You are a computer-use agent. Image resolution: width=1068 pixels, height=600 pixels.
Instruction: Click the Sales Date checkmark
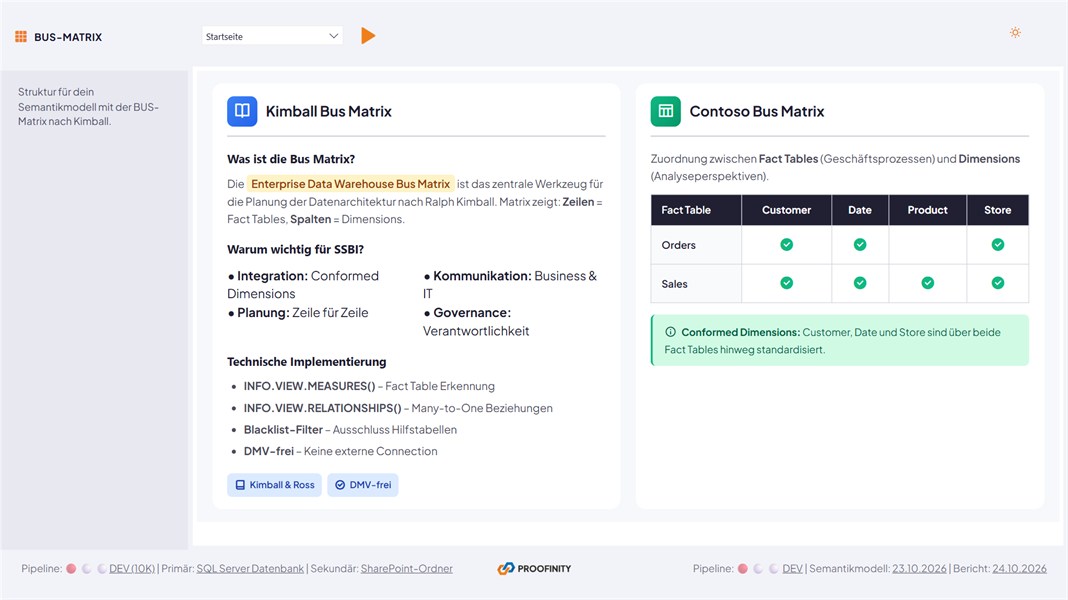pos(860,283)
